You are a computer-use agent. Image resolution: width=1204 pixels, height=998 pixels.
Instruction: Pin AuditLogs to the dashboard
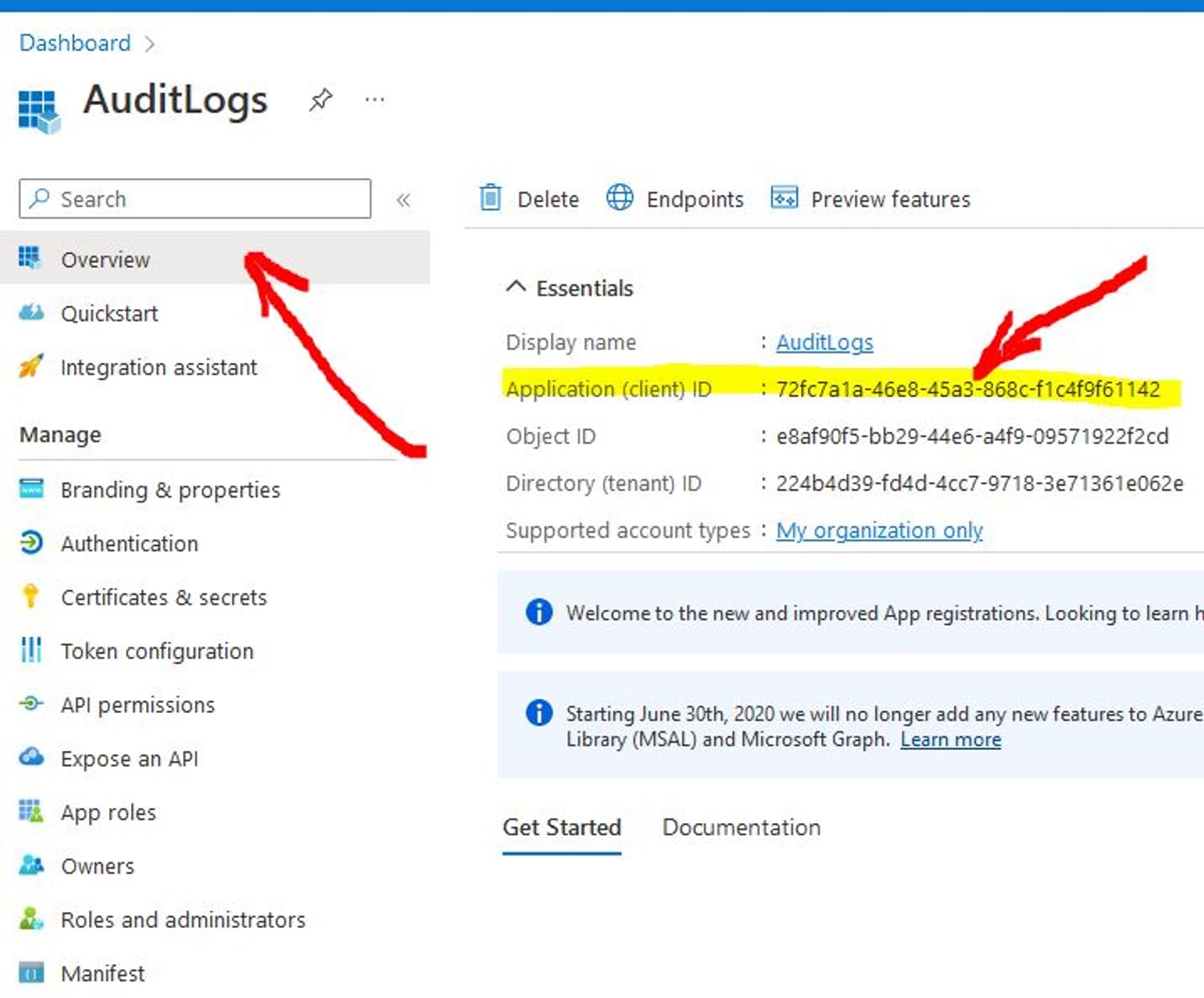click(x=320, y=99)
